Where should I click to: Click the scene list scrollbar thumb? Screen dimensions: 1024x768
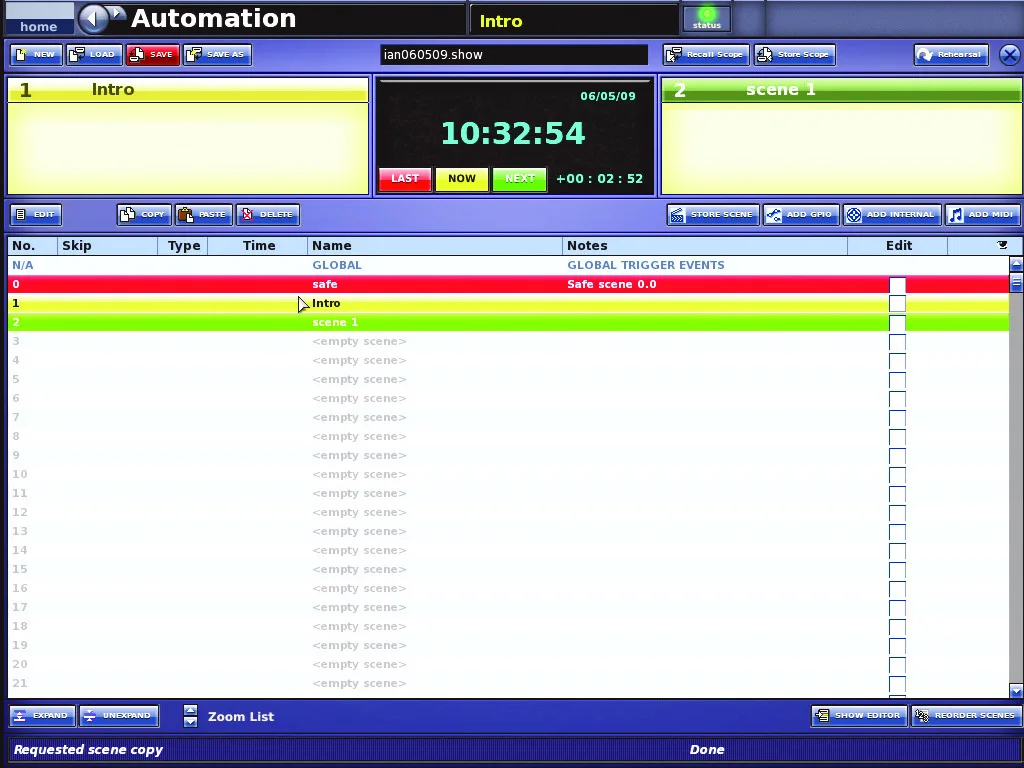1016,283
